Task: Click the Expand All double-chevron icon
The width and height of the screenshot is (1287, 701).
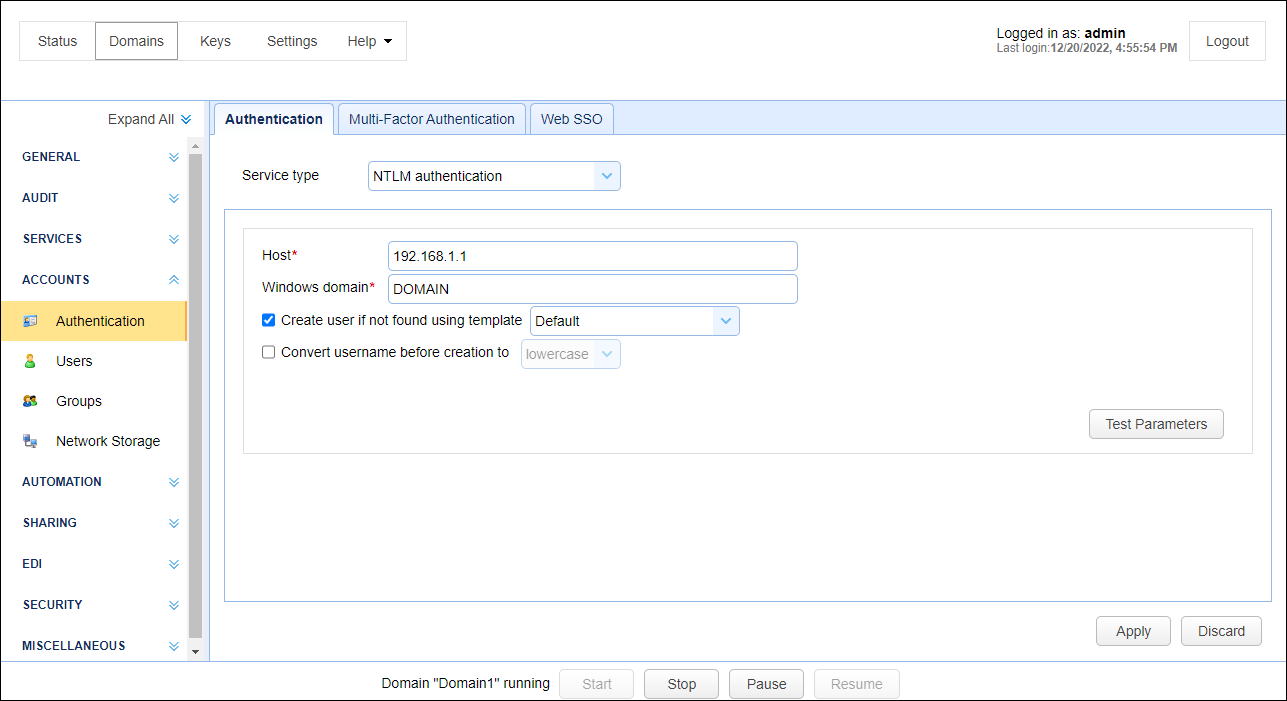Action: point(186,120)
